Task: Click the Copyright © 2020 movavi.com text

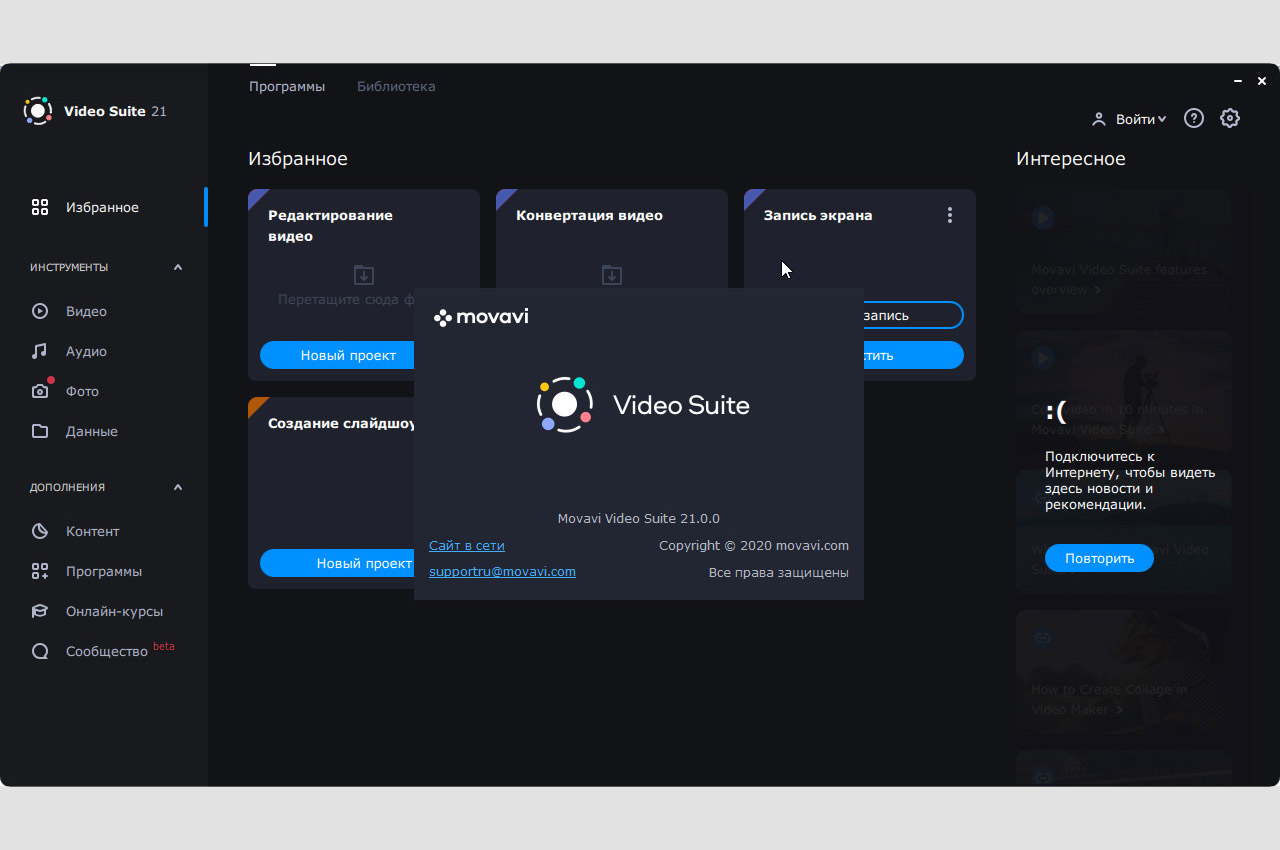Action: click(x=754, y=545)
